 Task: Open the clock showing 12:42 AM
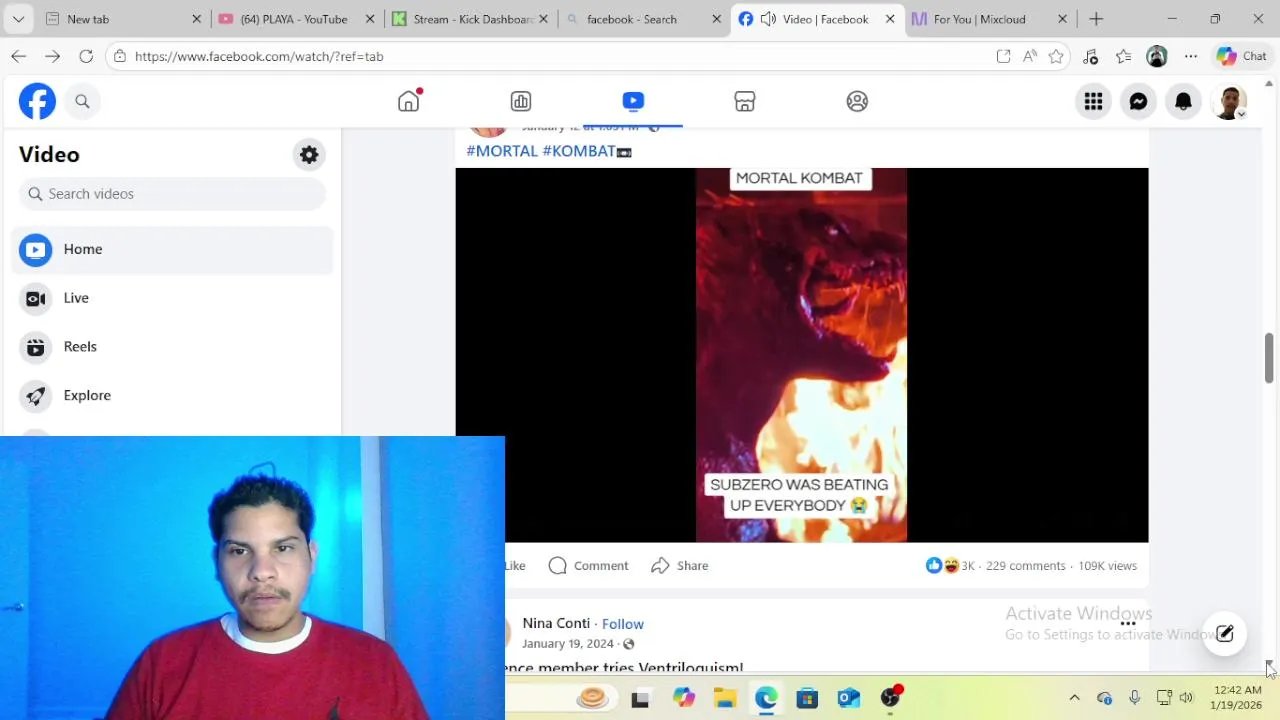pyautogui.click(x=1237, y=697)
